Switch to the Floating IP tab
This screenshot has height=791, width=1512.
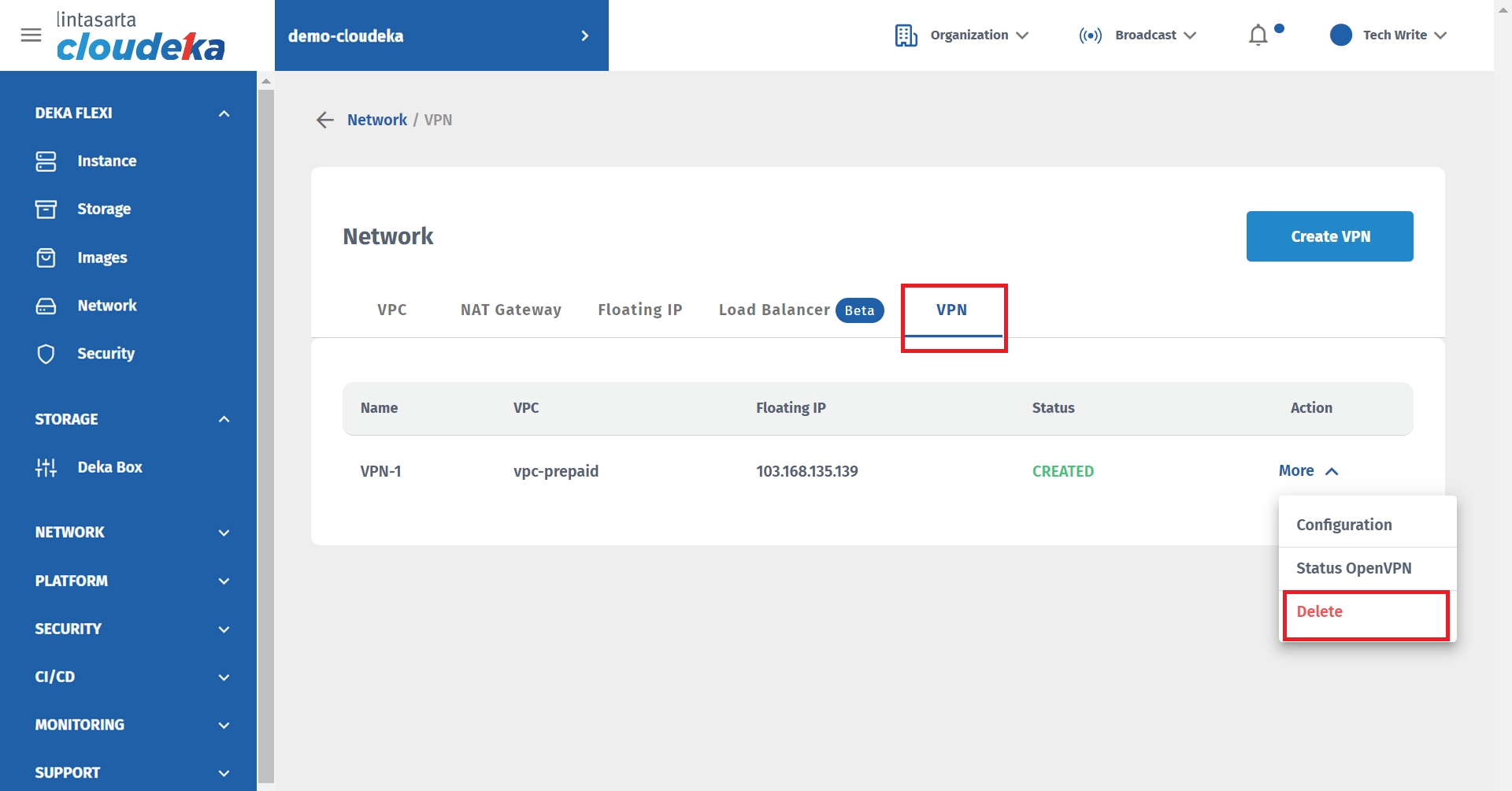point(639,310)
